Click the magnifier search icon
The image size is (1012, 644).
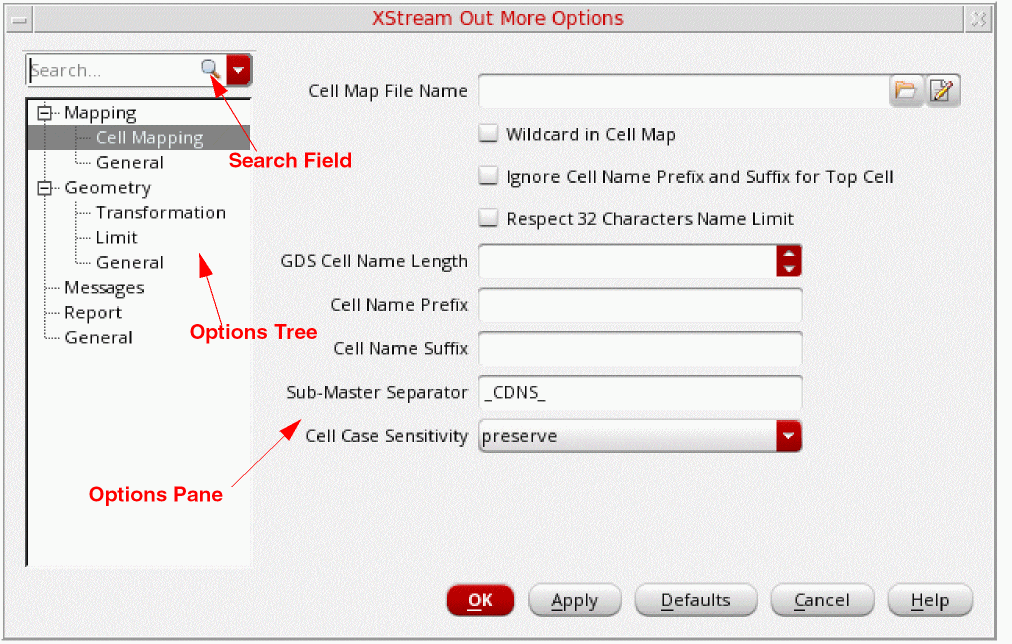pyautogui.click(x=210, y=68)
